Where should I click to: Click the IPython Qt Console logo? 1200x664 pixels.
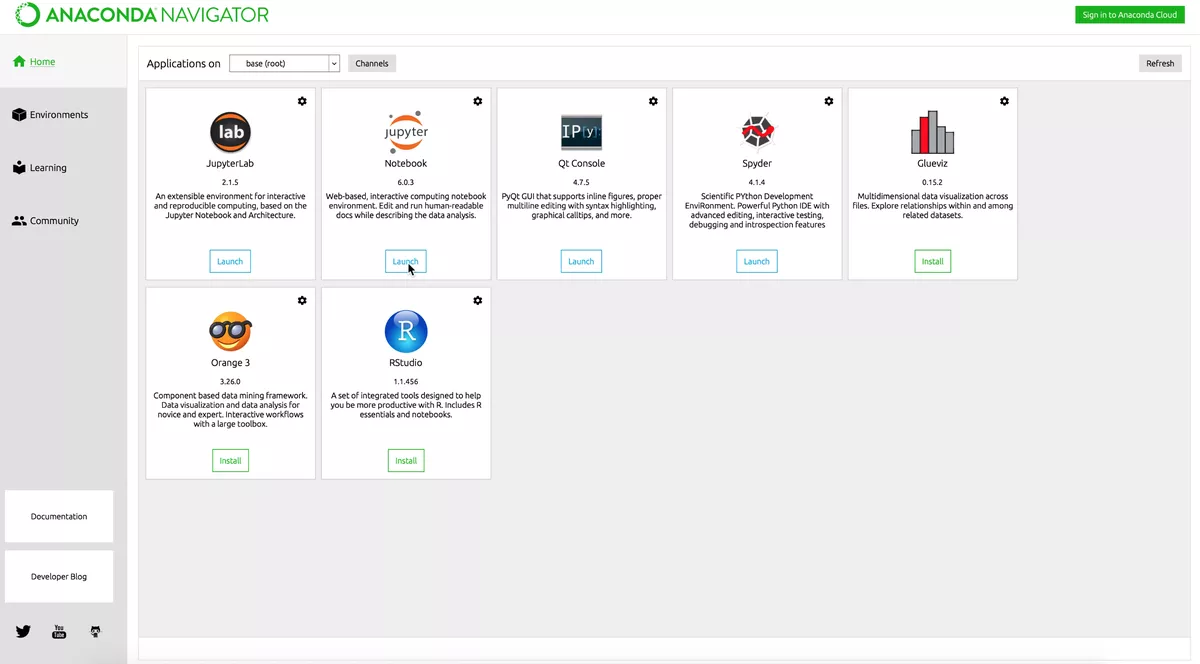click(x=581, y=132)
